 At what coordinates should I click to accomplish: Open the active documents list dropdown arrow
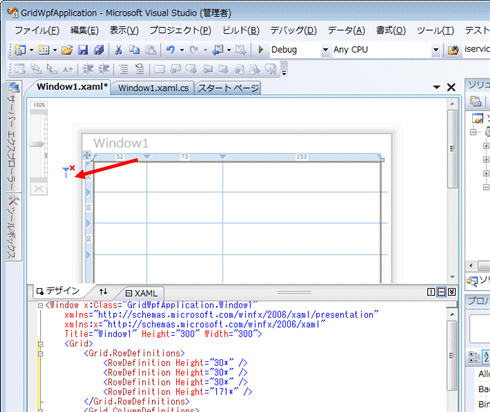coord(436,87)
